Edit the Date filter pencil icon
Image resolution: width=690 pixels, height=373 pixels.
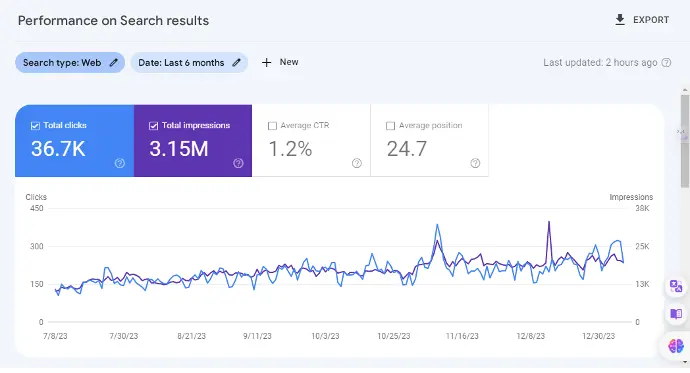coord(236,62)
